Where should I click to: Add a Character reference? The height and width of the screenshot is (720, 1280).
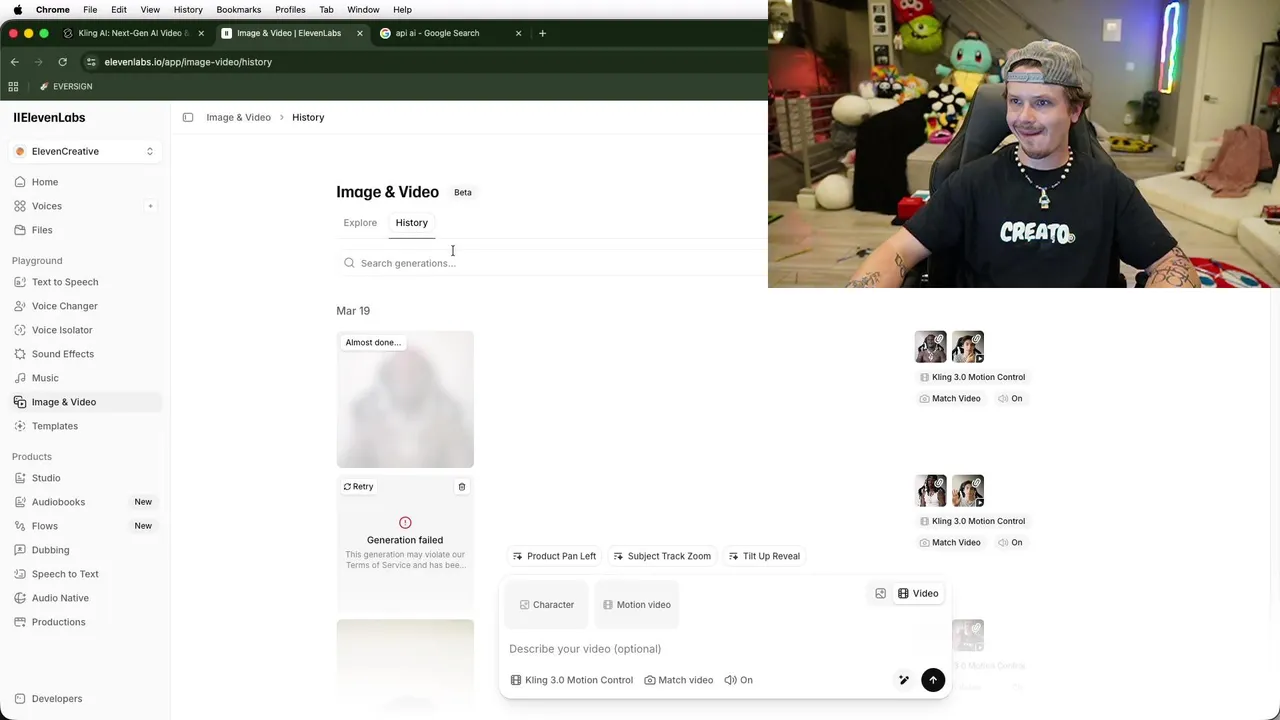[x=547, y=605]
